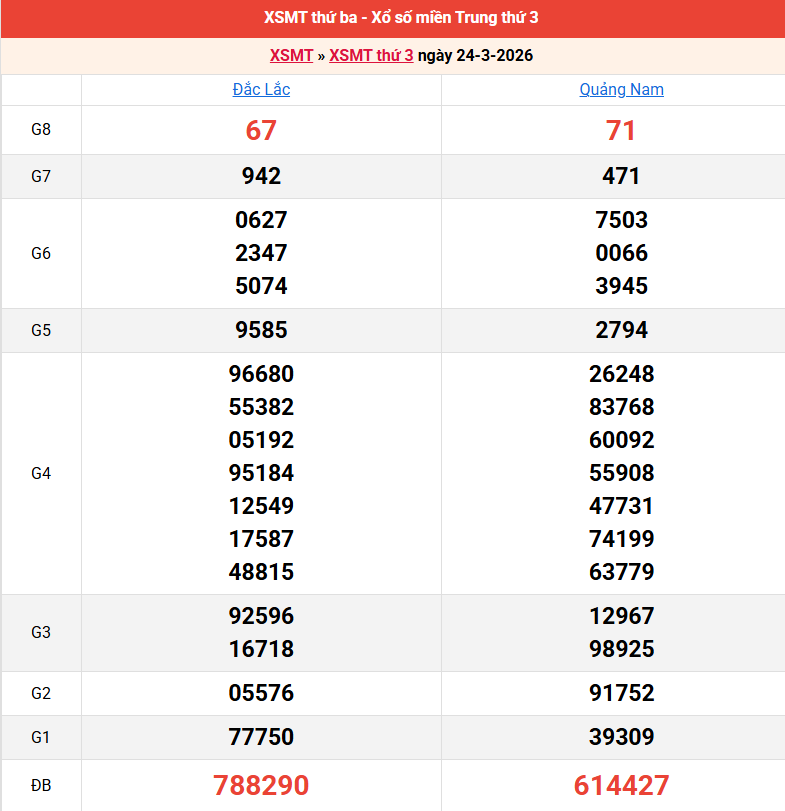Open the Đắc Lắc province link
Viewport: 785px width, 811px height.
click(261, 89)
